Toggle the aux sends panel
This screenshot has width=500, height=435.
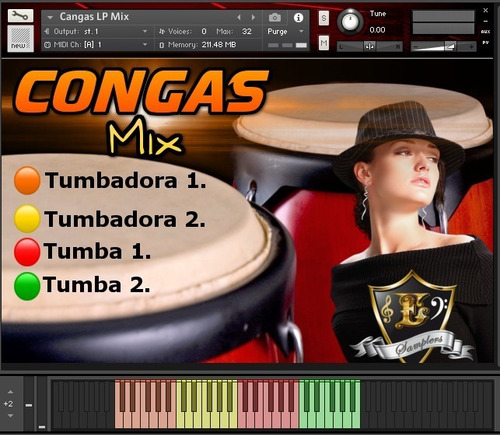(x=486, y=32)
